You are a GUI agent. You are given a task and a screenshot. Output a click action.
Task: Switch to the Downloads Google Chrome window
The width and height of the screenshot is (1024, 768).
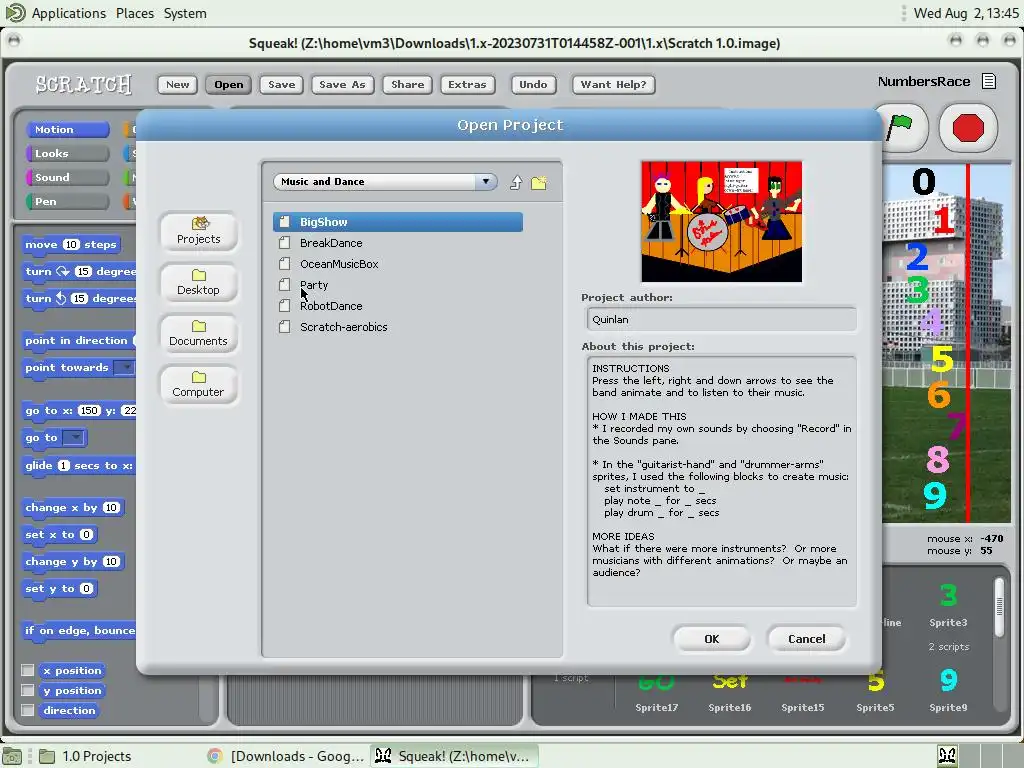[286, 756]
